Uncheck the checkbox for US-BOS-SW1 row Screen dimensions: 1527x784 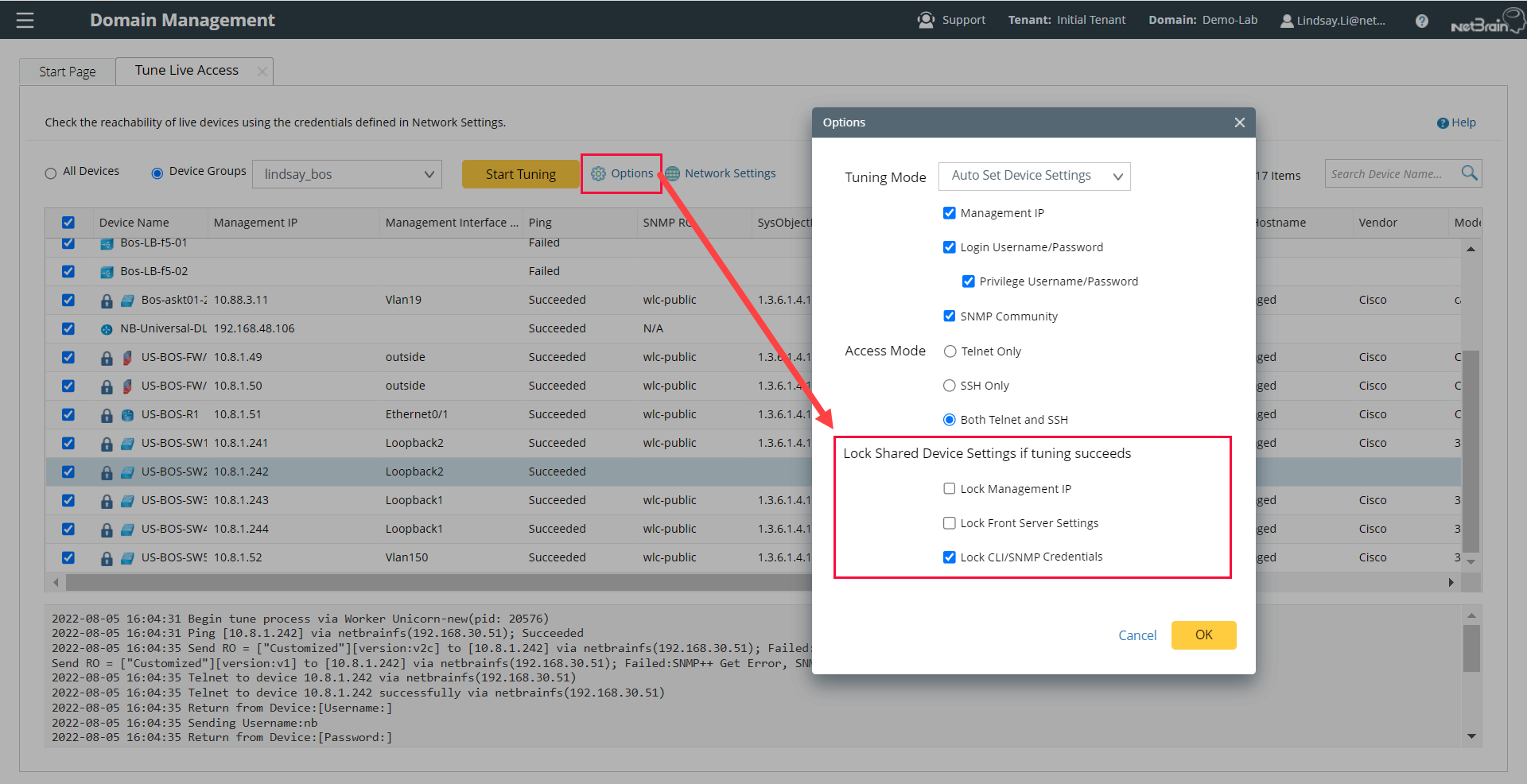(68, 443)
